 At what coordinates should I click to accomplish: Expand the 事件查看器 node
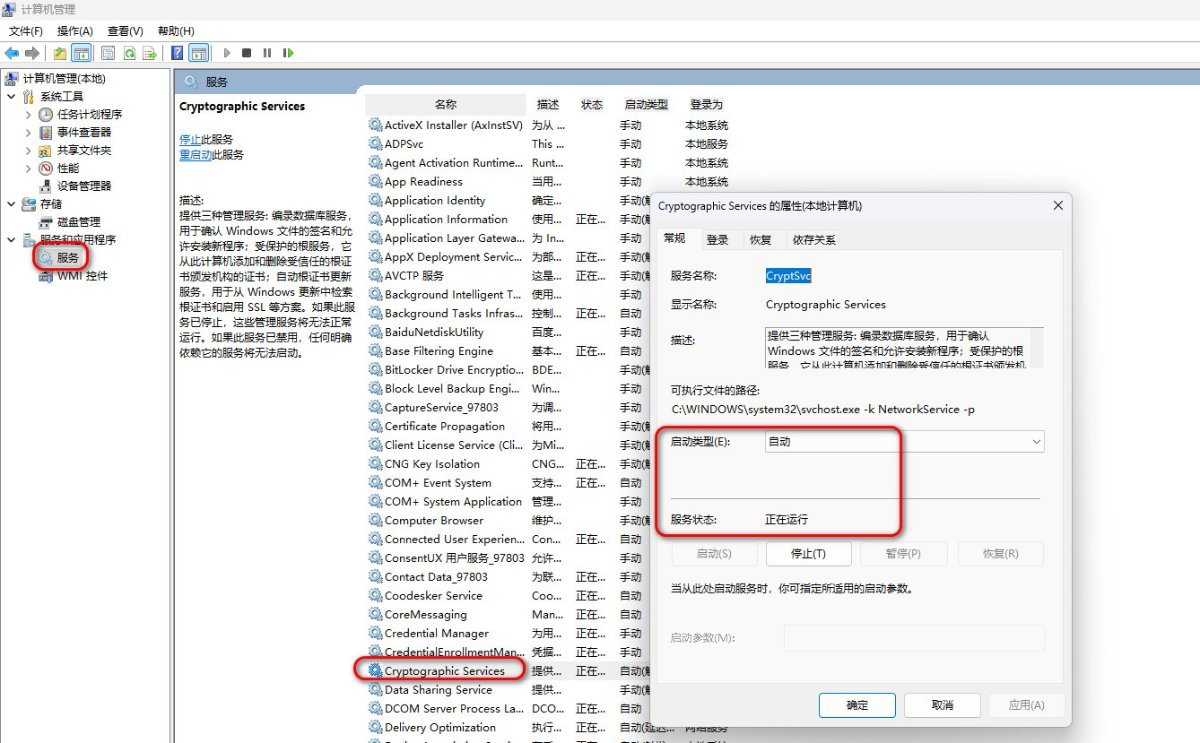point(29,133)
